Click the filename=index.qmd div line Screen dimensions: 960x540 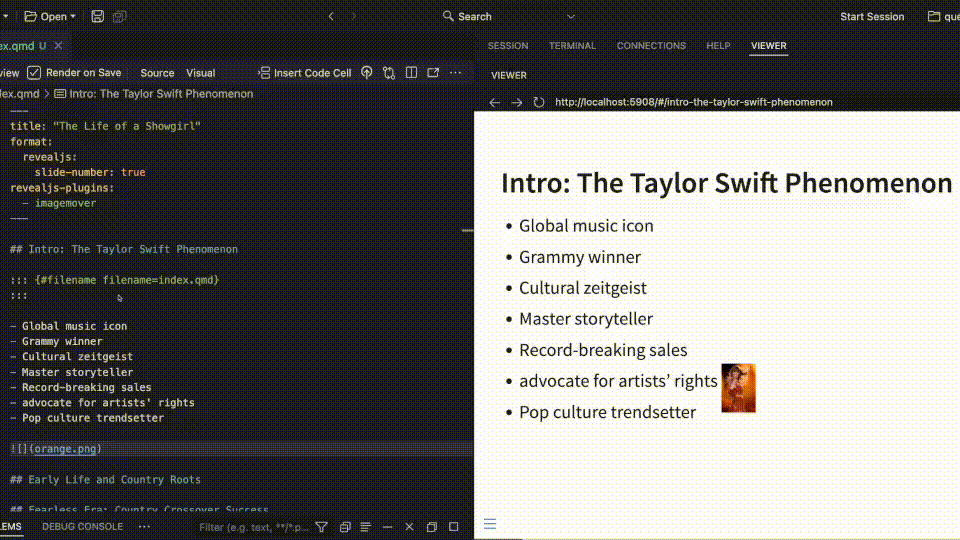click(114, 280)
